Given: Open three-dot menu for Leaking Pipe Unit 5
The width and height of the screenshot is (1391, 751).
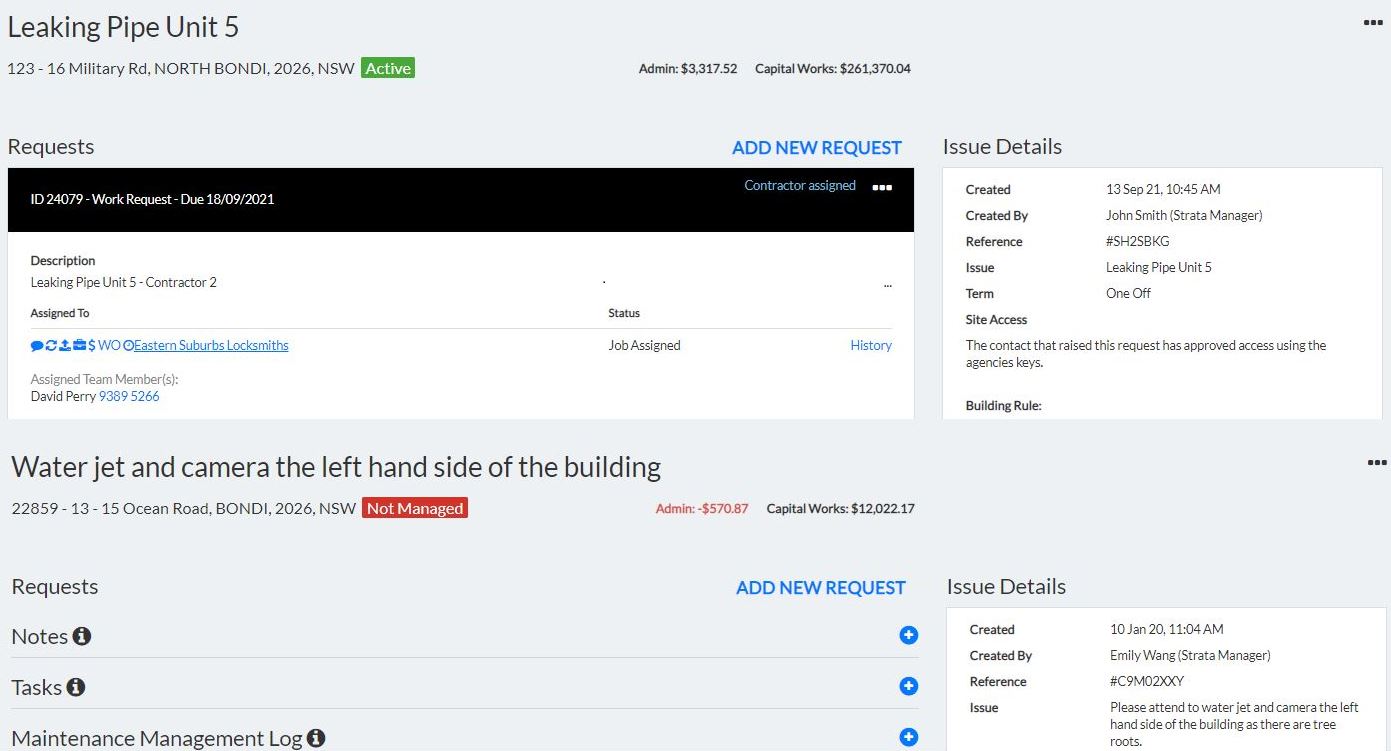Looking at the screenshot, I should coord(1374,22).
